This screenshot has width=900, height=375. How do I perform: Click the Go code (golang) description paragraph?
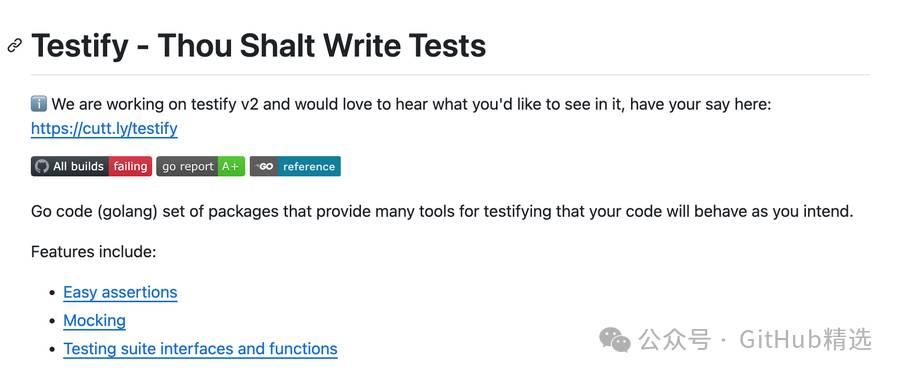(x=443, y=211)
